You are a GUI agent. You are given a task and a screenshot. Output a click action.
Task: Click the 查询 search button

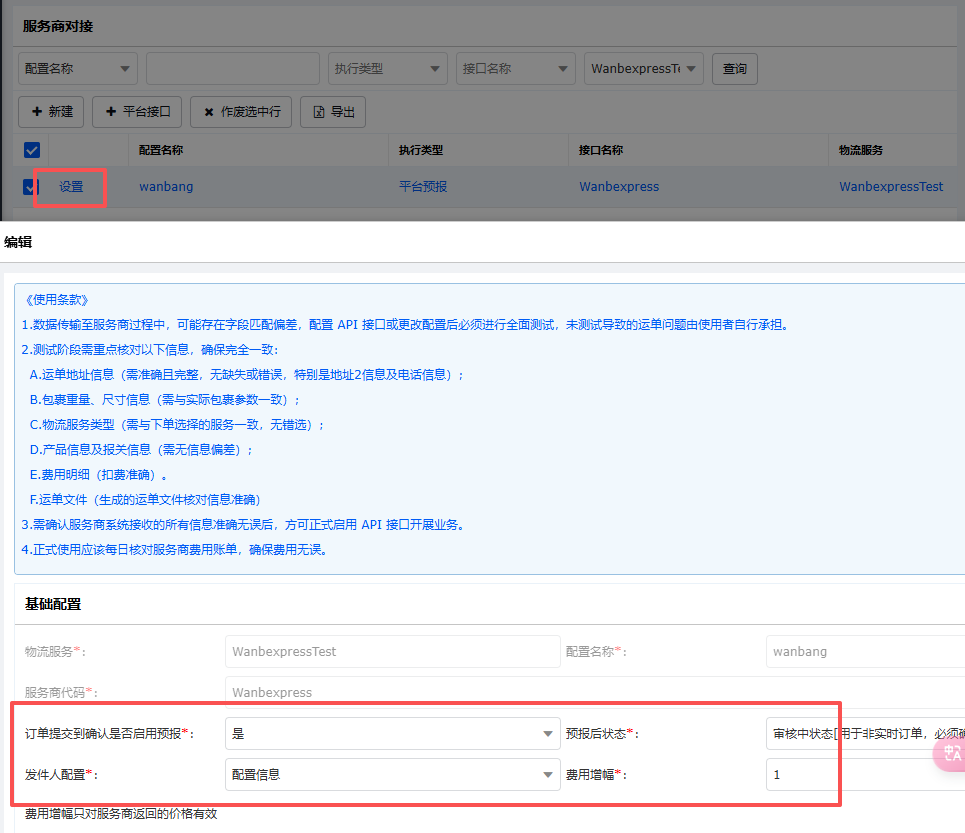(735, 69)
